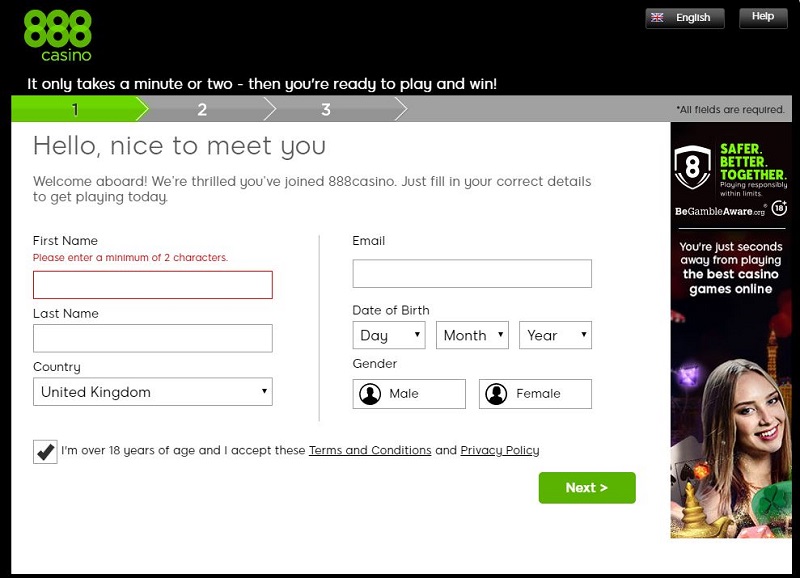Image resolution: width=800 pixels, height=578 pixels.
Task: Click the 'It only takes a minute or two' tagline
Action: point(262,84)
